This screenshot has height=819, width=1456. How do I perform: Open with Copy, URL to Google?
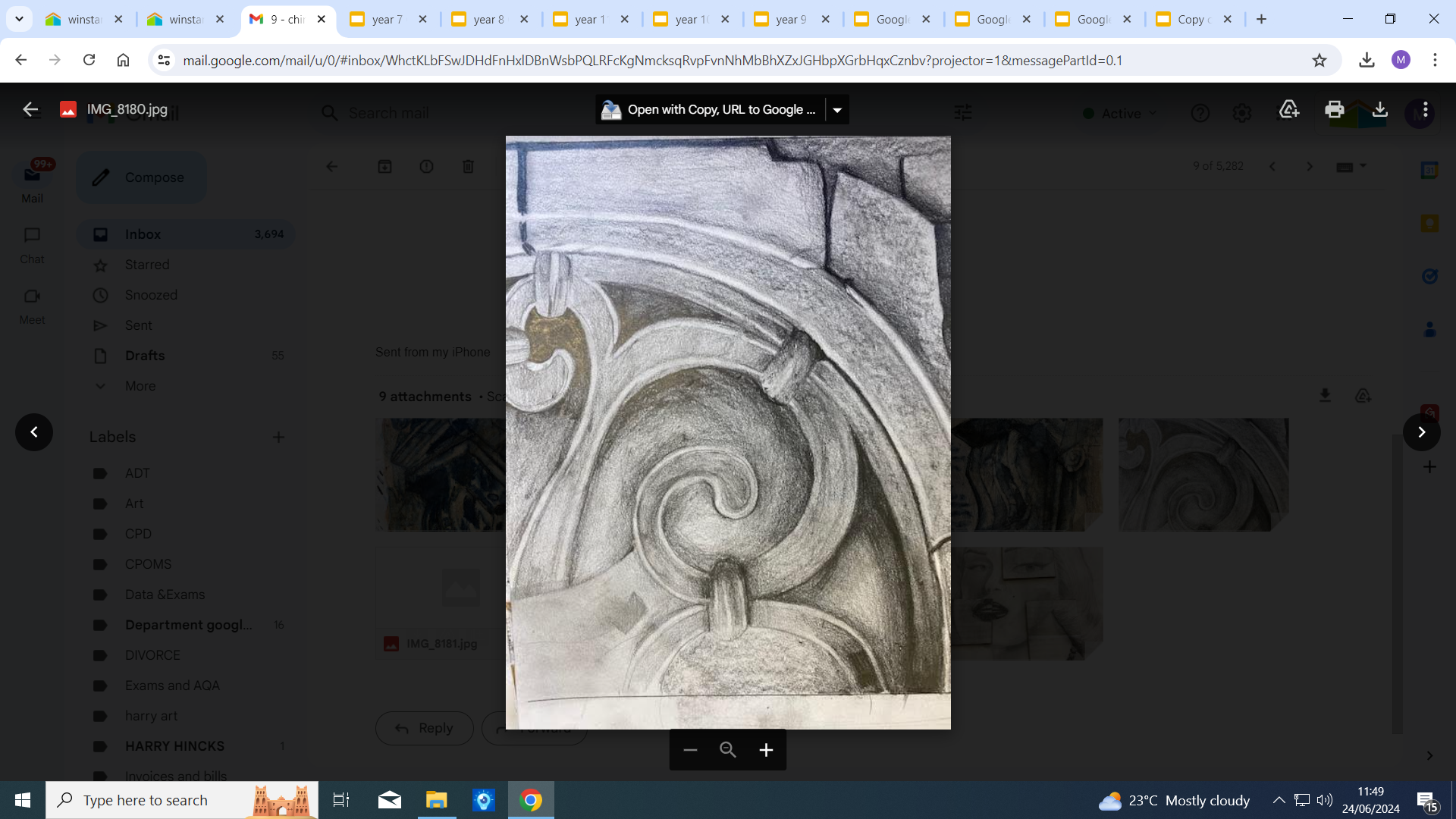click(x=710, y=109)
